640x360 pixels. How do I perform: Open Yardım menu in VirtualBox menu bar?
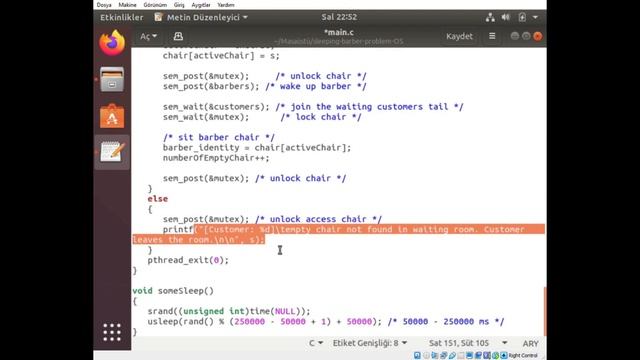click(x=226, y=5)
